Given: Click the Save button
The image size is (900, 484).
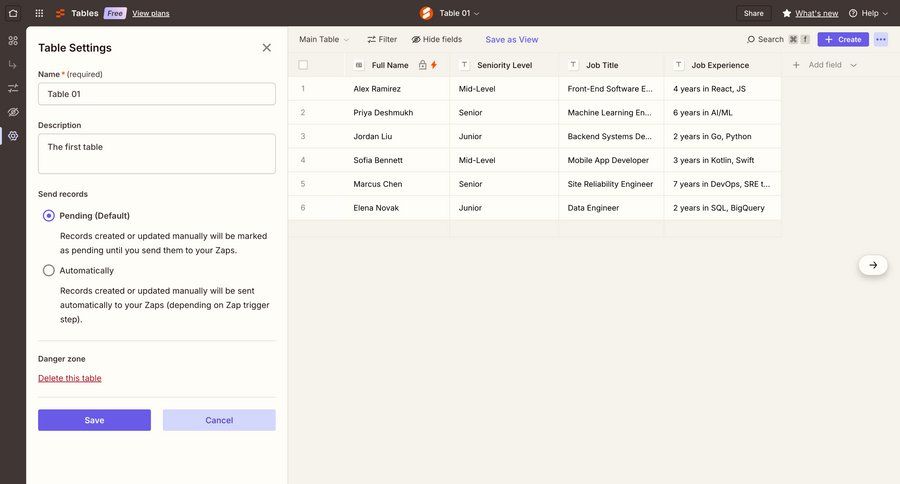Looking at the screenshot, I should point(94,420).
